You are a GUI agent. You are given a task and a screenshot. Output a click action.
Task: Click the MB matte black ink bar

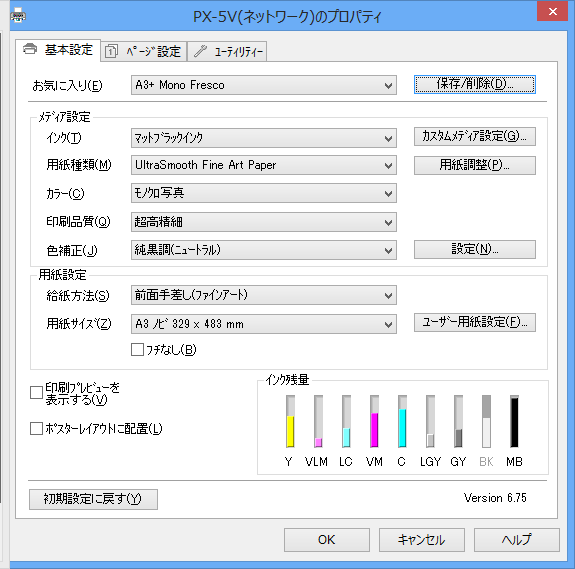coord(514,421)
